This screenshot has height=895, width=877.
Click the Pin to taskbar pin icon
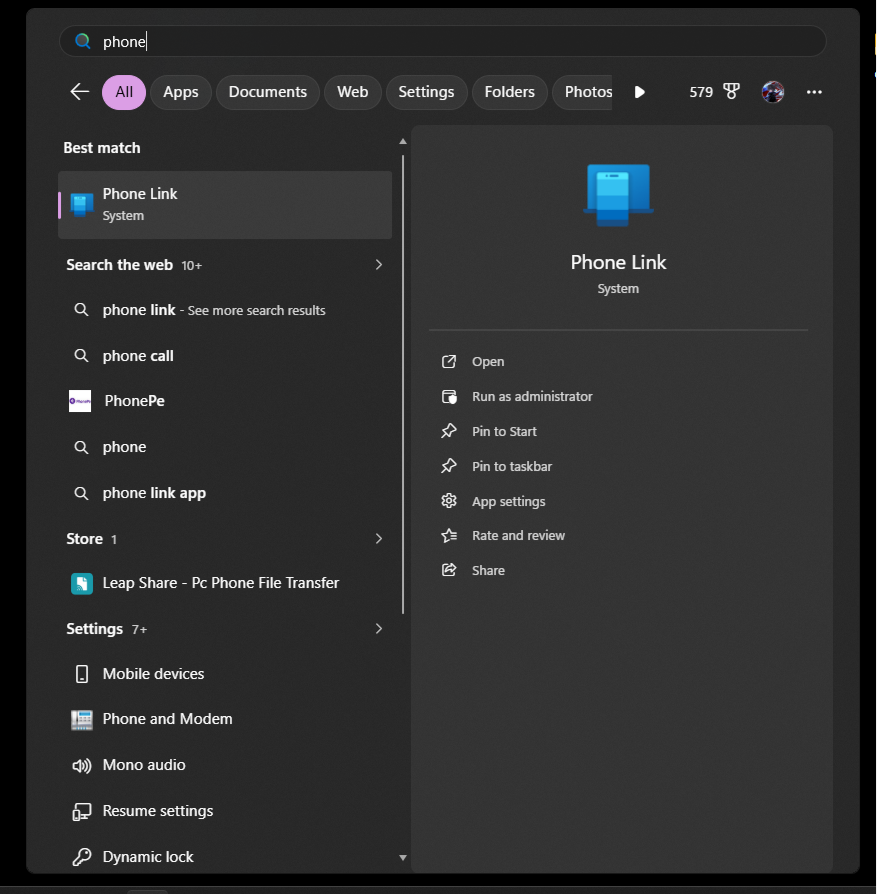click(x=449, y=466)
